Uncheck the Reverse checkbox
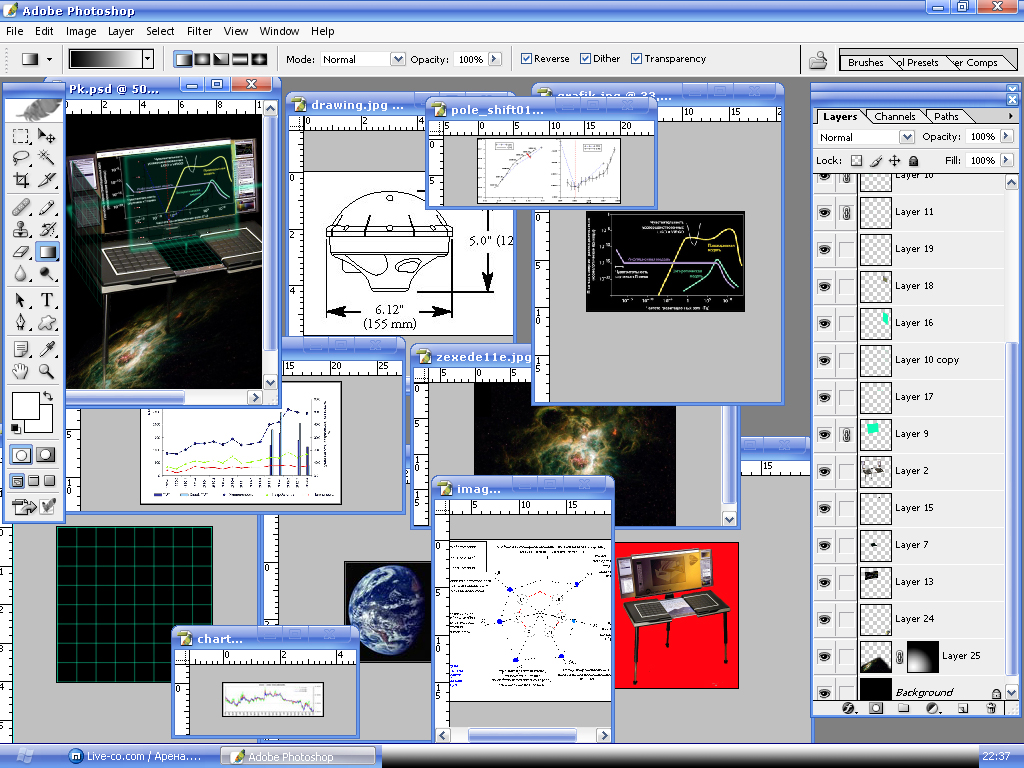Viewport: 1024px width, 768px height. [526, 59]
